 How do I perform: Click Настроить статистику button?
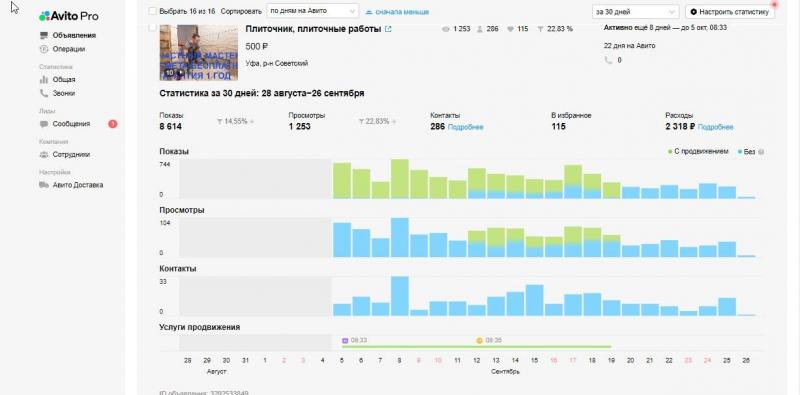(x=730, y=11)
